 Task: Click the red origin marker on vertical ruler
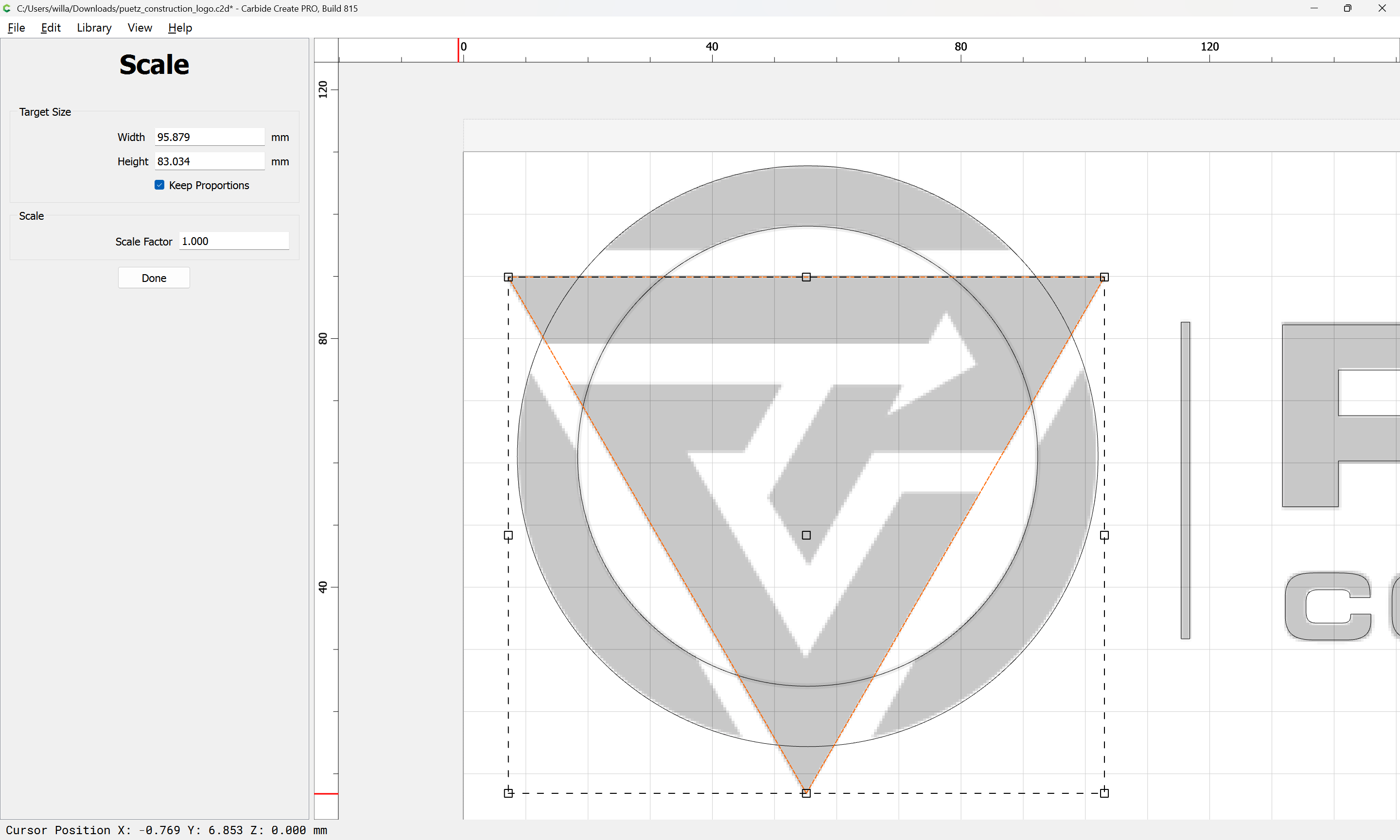click(326, 794)
